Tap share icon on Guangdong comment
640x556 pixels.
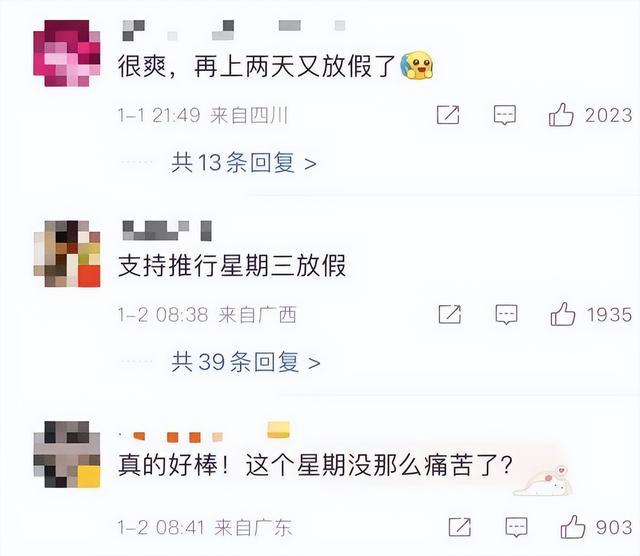click(x=460, y=527)
